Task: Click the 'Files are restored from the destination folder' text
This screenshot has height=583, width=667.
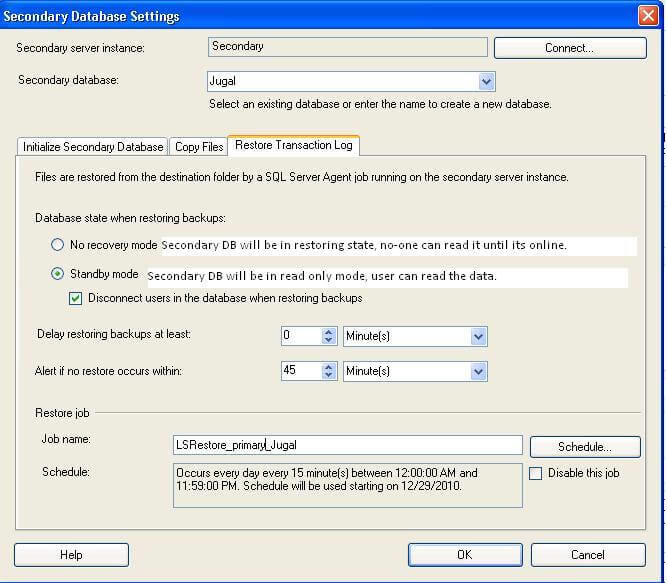Action: tap(302, 177)
